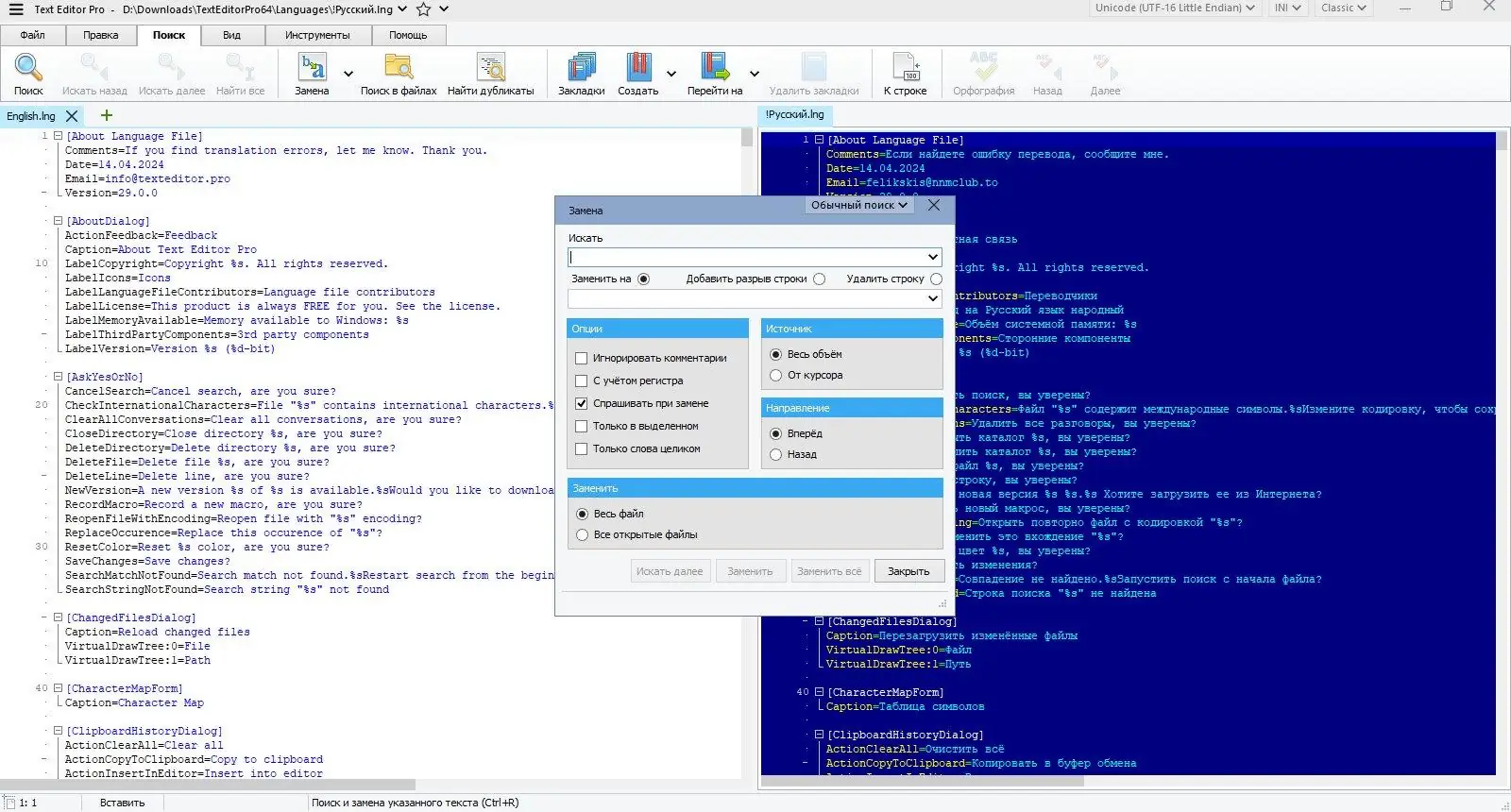Open the Unicode encoding dropdown
The height and width of the screenshot is (812, 1511).
coord(1175,8)
